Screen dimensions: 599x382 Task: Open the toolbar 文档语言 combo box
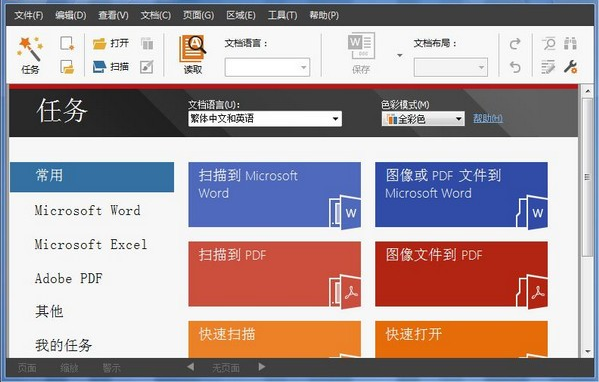point(267,68)
